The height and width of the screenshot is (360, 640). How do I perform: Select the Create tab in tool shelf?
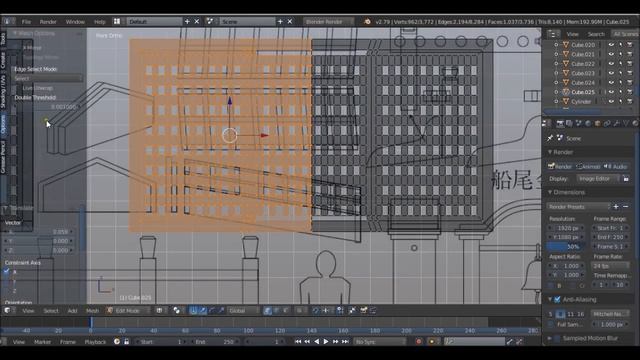point(3,60)
